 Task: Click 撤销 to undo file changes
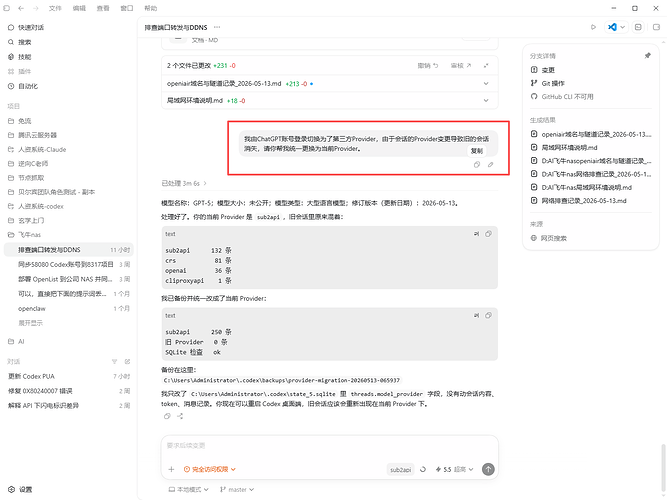coord(428,66)
